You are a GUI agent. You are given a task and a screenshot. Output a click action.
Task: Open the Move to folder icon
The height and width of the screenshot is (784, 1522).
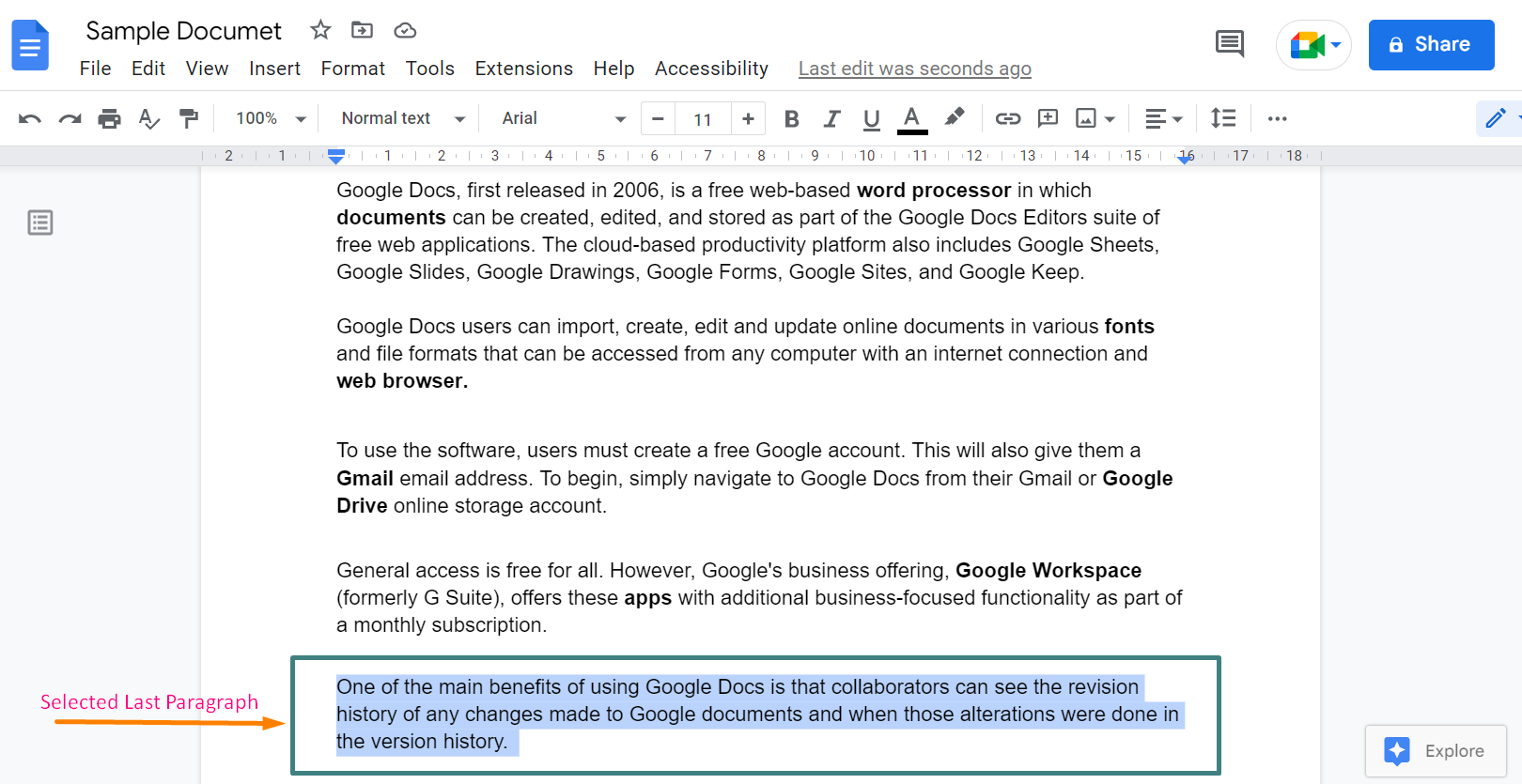coord(362,30)
